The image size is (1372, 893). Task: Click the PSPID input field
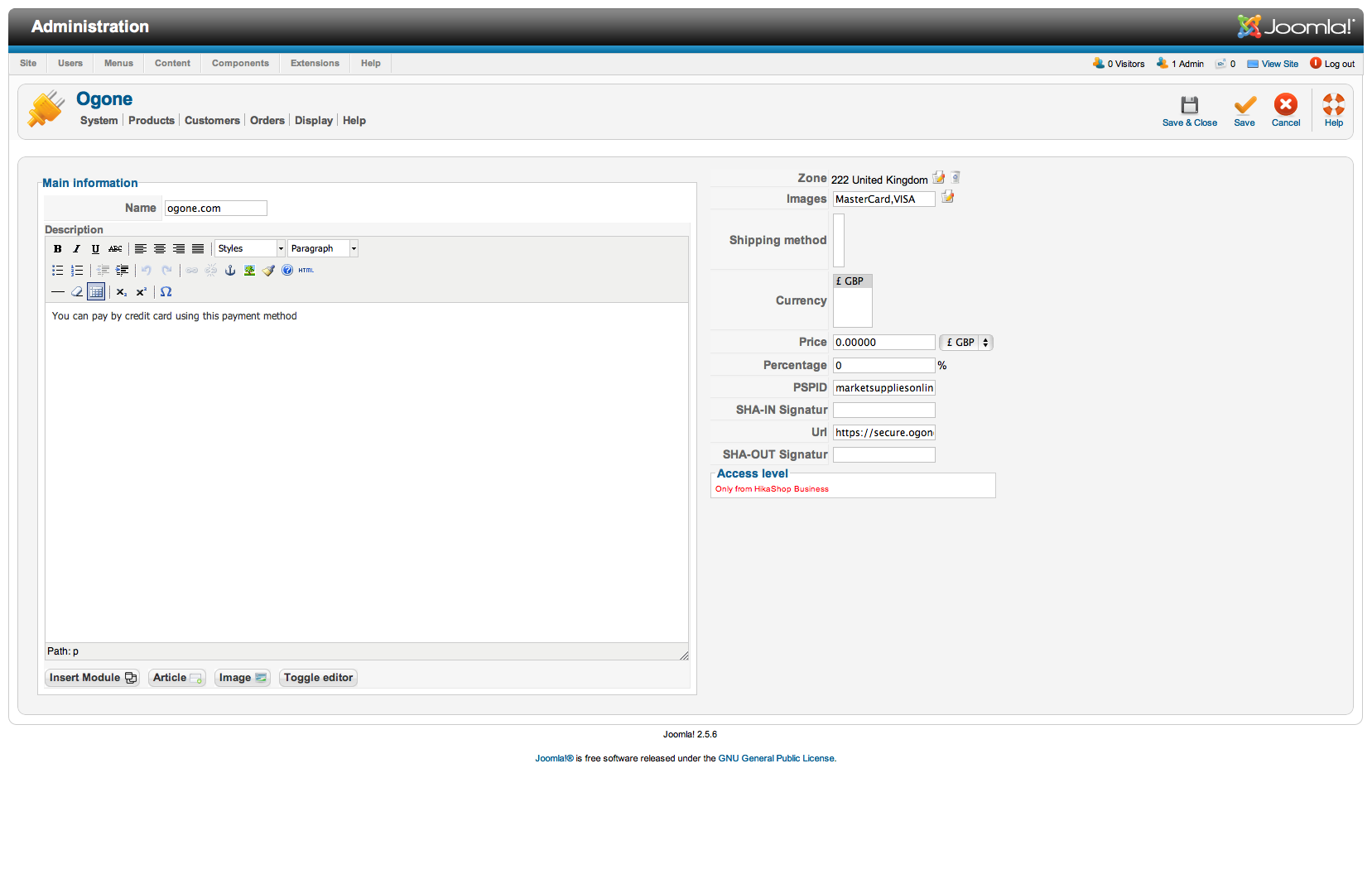pos(884,388)
